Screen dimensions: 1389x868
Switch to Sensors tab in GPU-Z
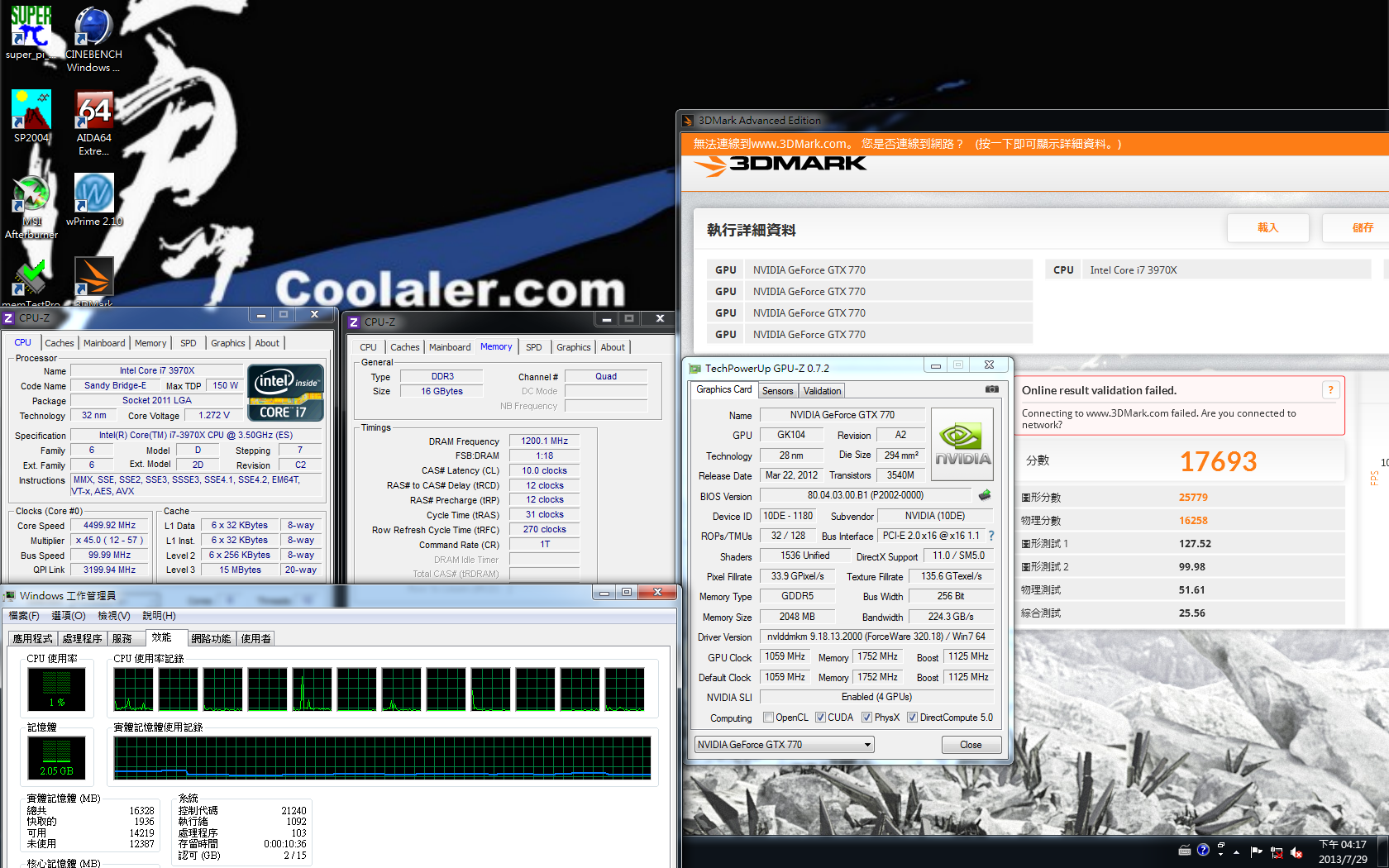point(777,391)
